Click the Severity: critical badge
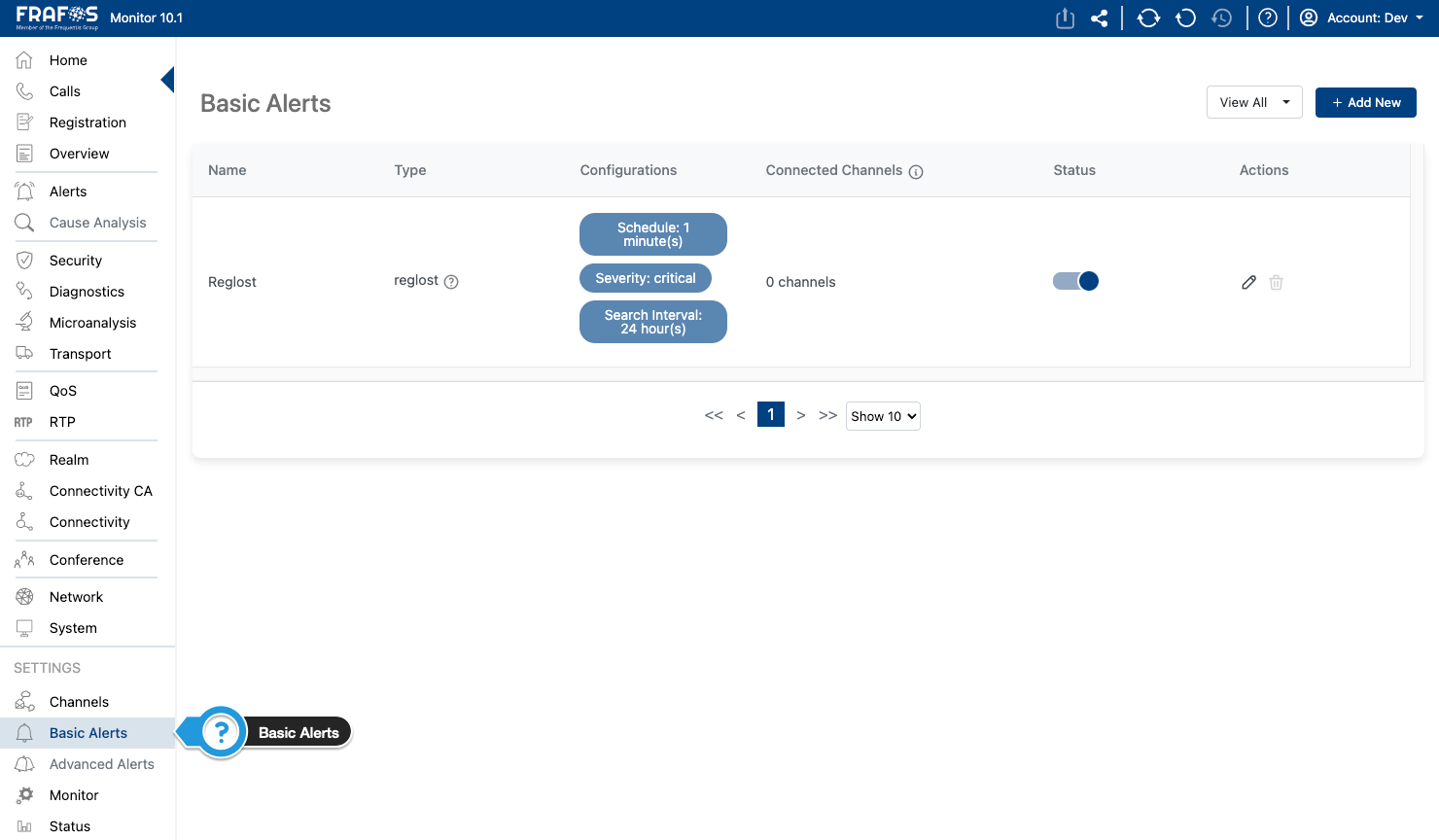This screenshot has height=840, width=1439. (x=646, y=278)
